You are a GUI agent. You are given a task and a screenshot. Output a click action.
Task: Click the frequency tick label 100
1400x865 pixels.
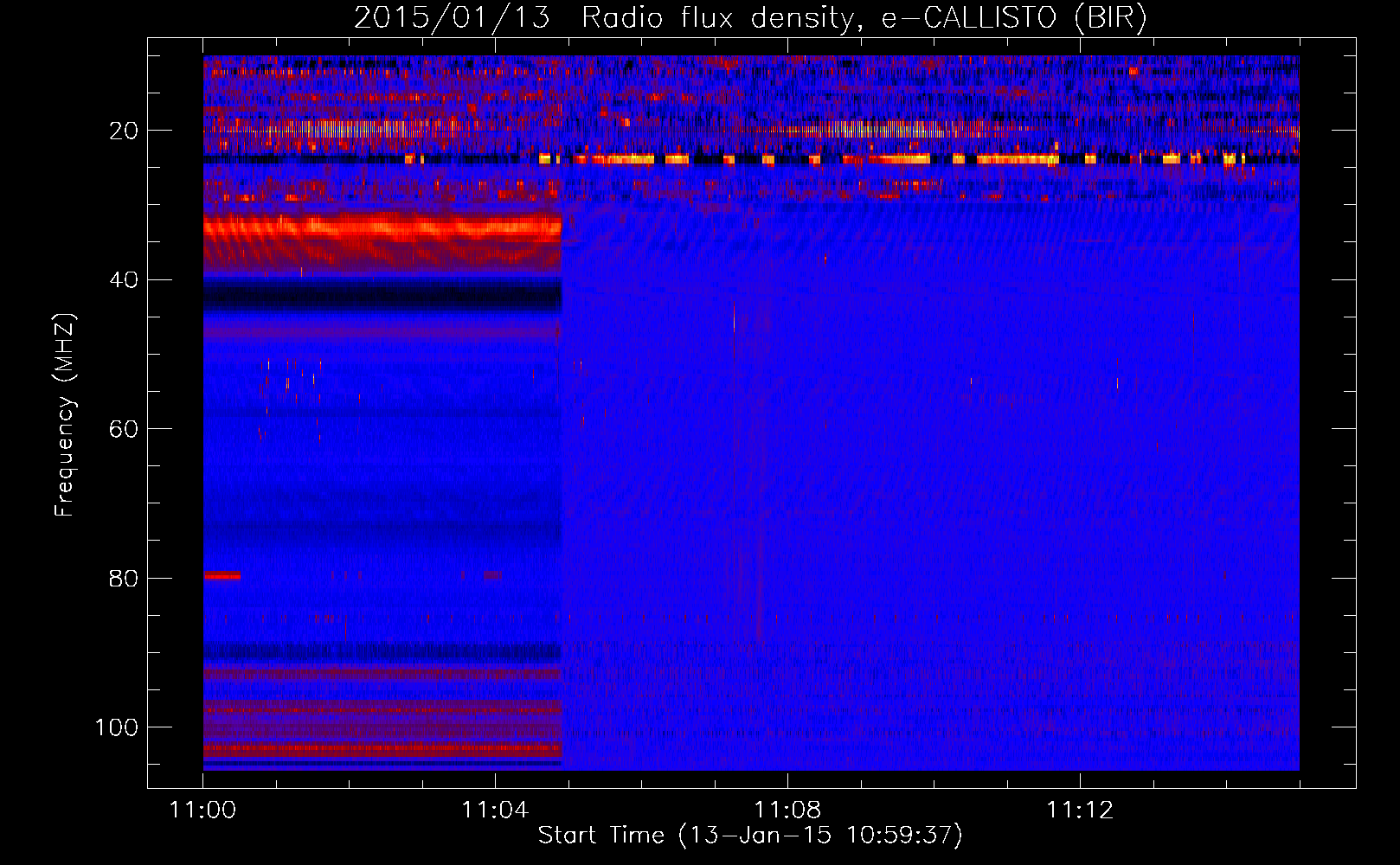pyautogui.click(x=116, y=727)
